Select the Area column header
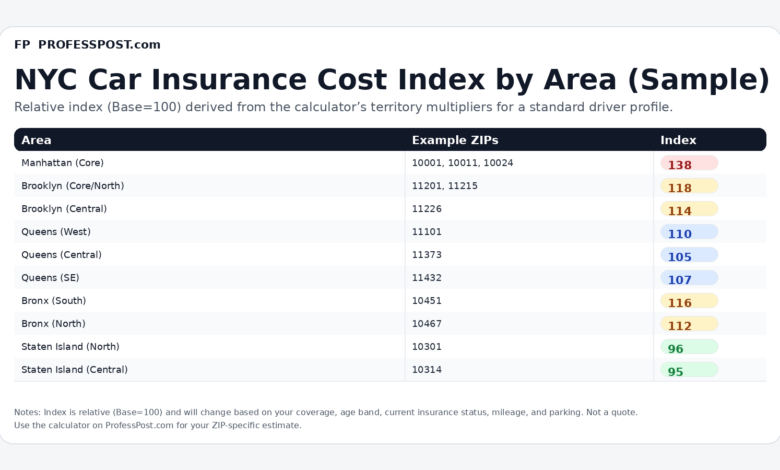The image size is (780, 470). pos(36,140)
